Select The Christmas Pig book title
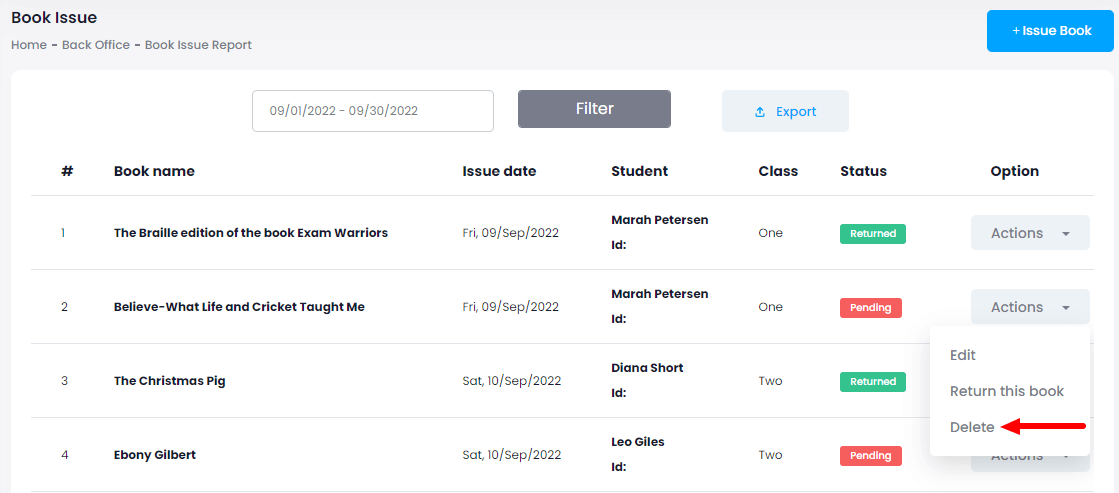Screen dimensions: 1119x493 pyautogui.click(x=169, y=381)
